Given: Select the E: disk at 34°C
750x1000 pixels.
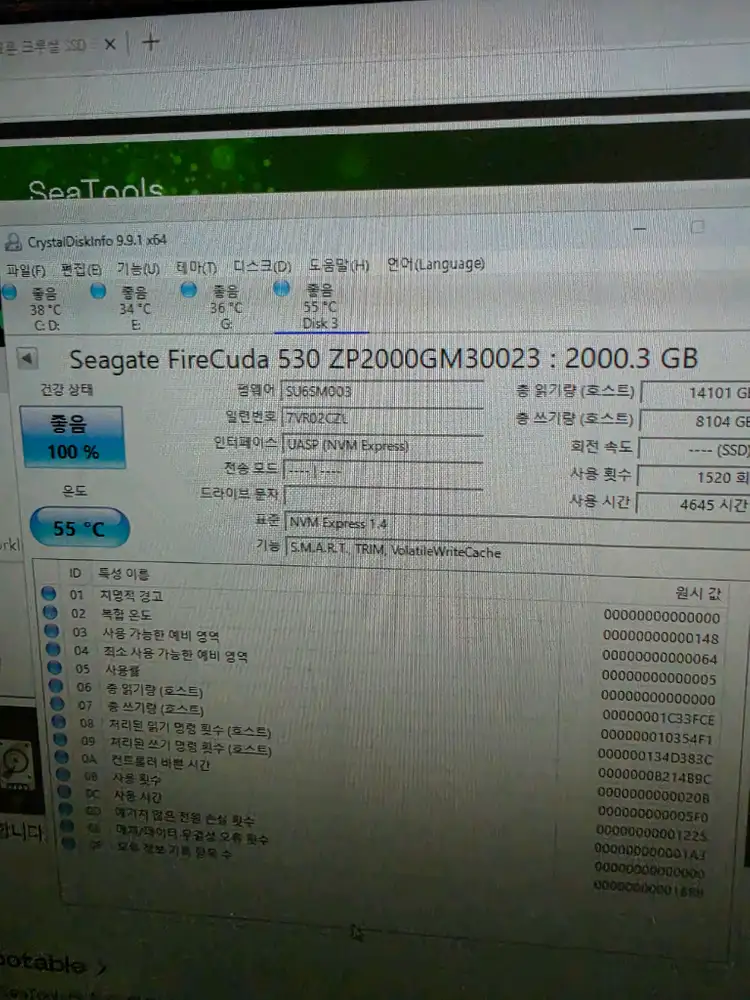Looking at the screenshot, I should click(x=135, y=309).
